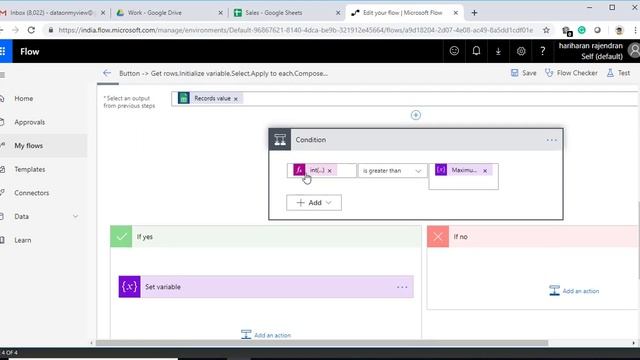Click the Flow Checker label

tap(577, 73)
